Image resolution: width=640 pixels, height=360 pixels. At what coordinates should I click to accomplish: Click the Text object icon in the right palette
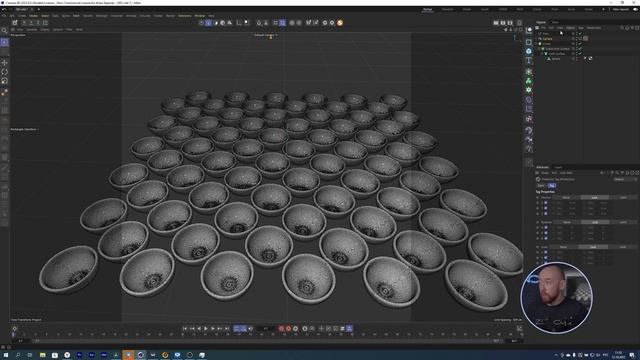click(x=529, y=61)
